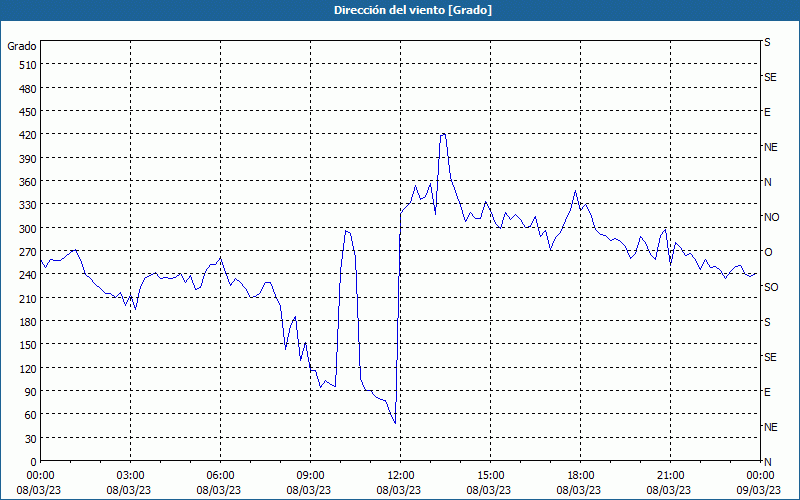The width and height of the screenshot is (800, 500).
Task: Click the curve's spike near 300 after 09:00
Action: [346, 231]
